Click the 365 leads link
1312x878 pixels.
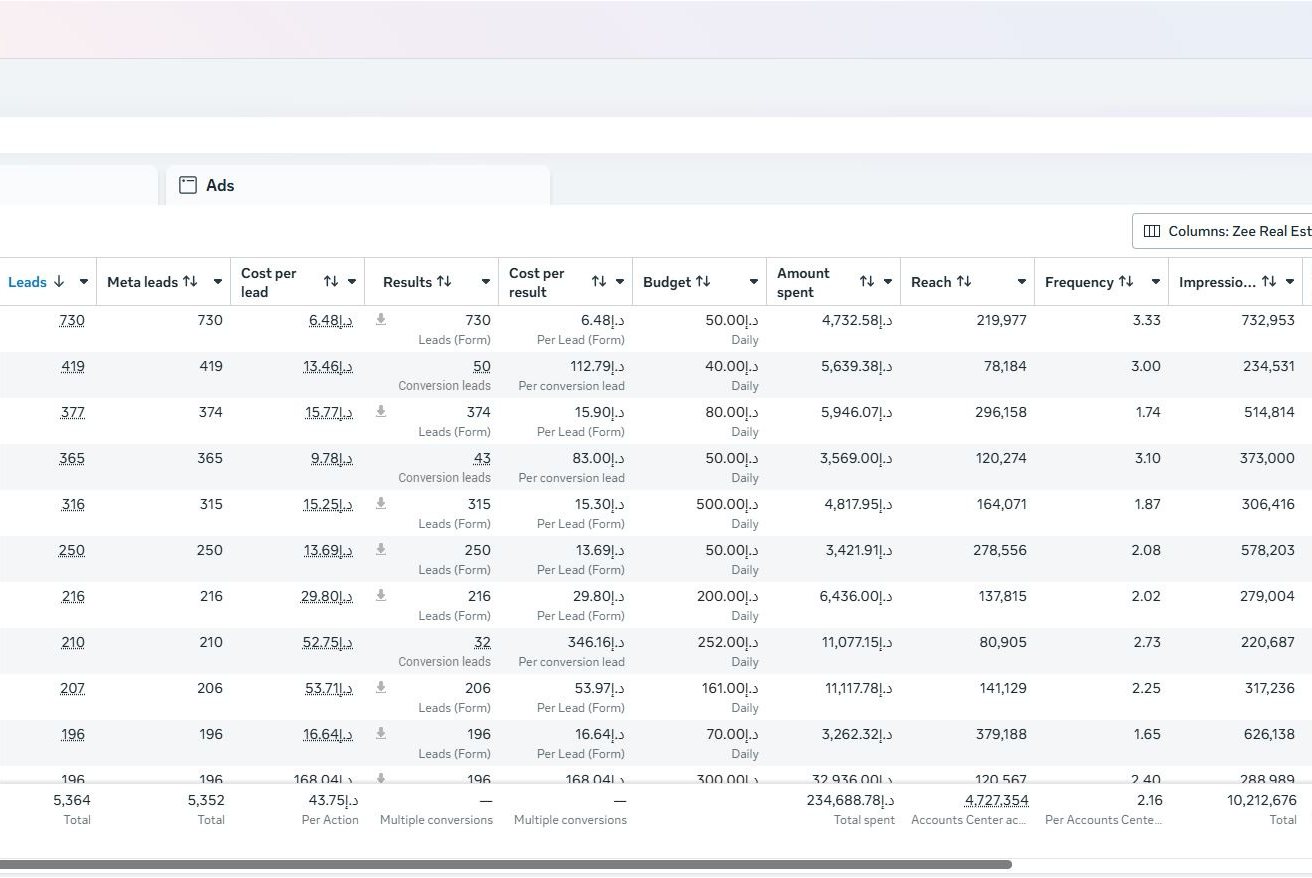[72, 459]
